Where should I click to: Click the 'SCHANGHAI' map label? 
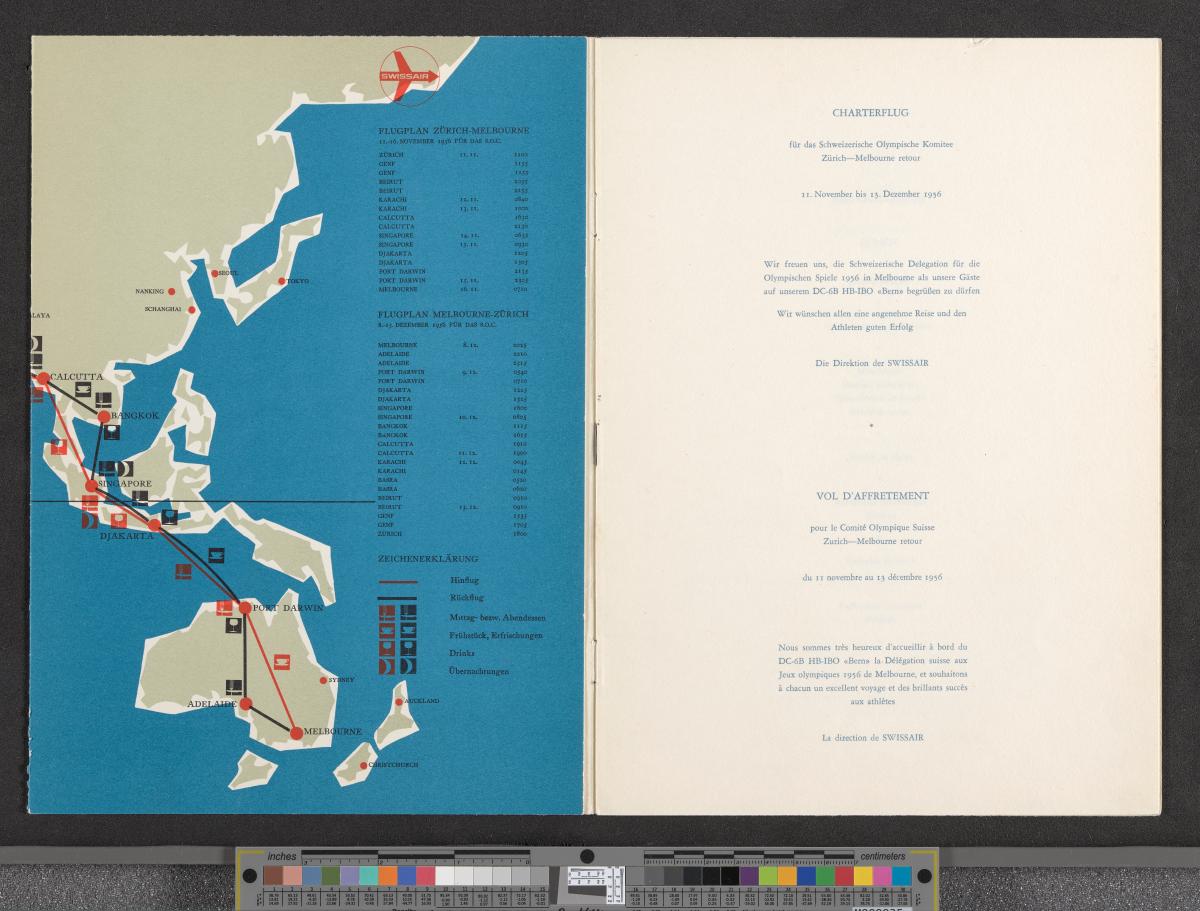pyautogui.click(x=163, y=309)
